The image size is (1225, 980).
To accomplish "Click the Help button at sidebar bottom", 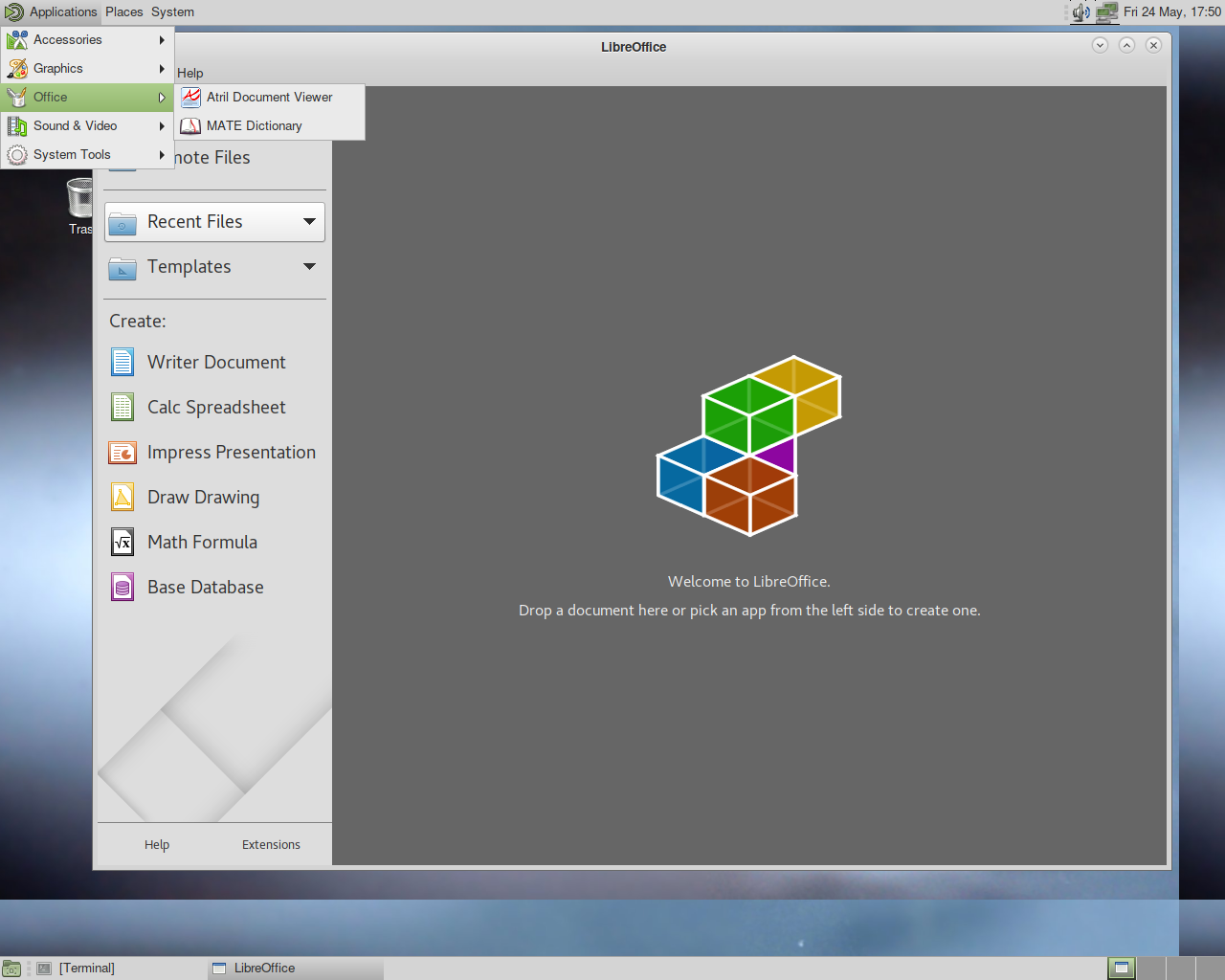I will pyautogui.click(x=157, y=844).
